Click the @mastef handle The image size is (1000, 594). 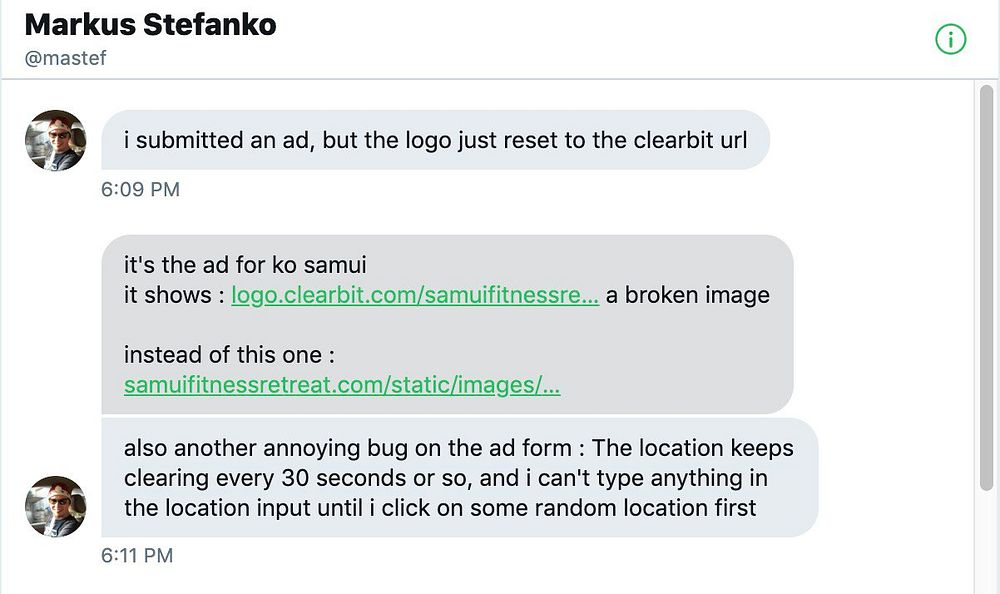66,58
